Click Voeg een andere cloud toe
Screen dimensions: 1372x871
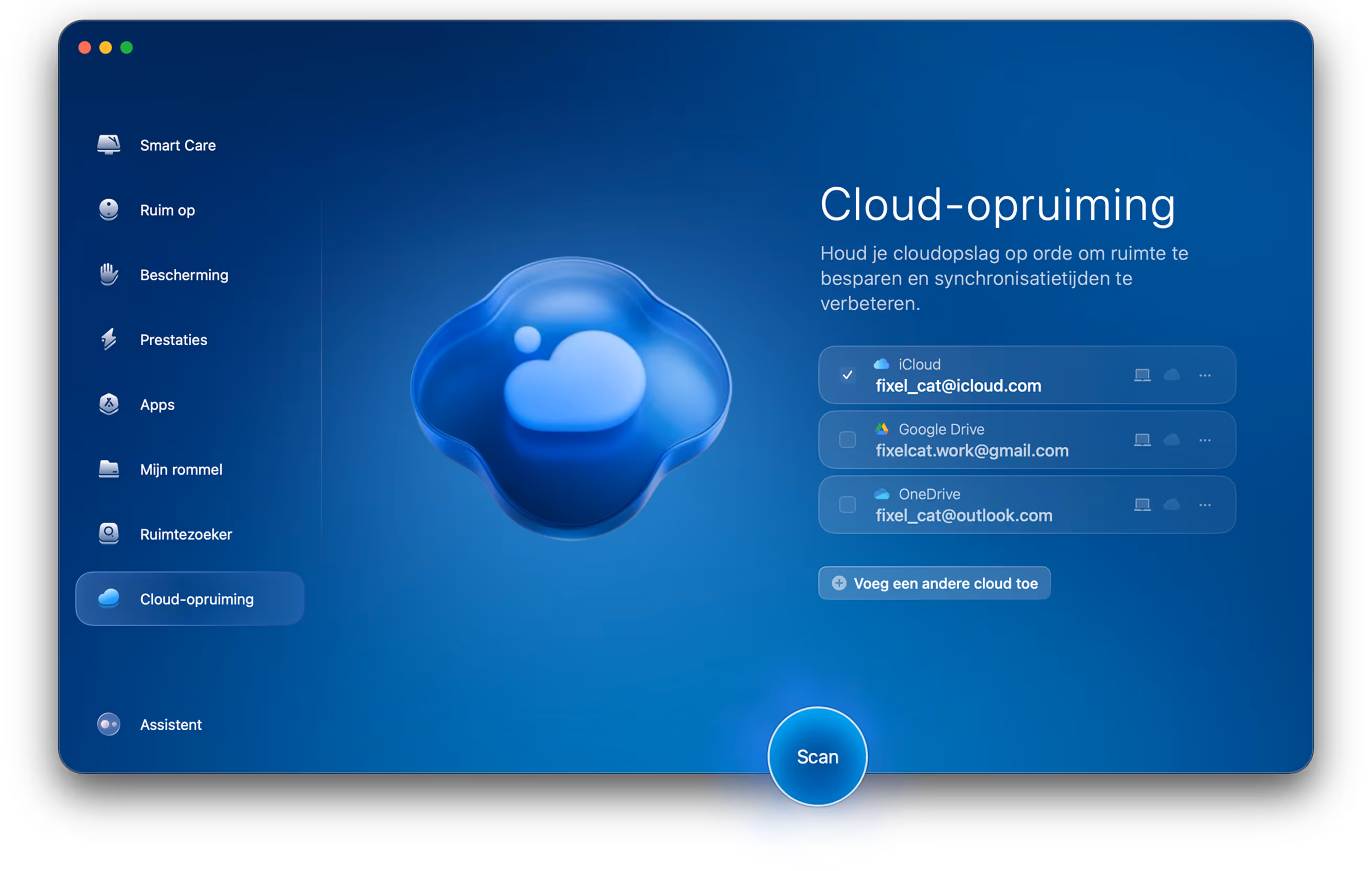click(934, 583)
